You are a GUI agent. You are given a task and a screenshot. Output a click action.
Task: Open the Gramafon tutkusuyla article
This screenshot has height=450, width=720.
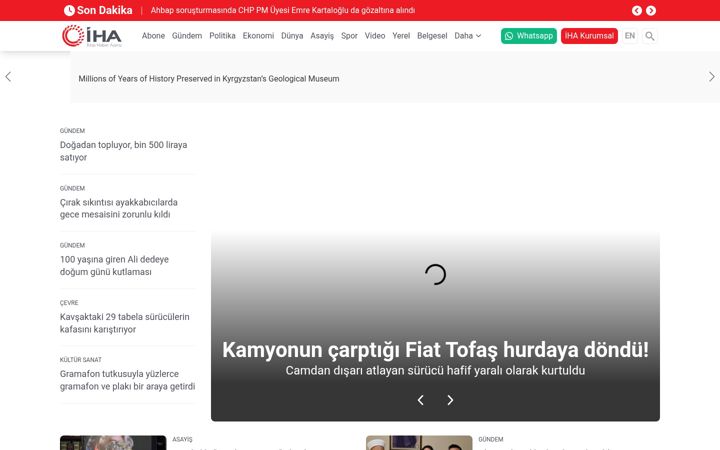[127, 380]
